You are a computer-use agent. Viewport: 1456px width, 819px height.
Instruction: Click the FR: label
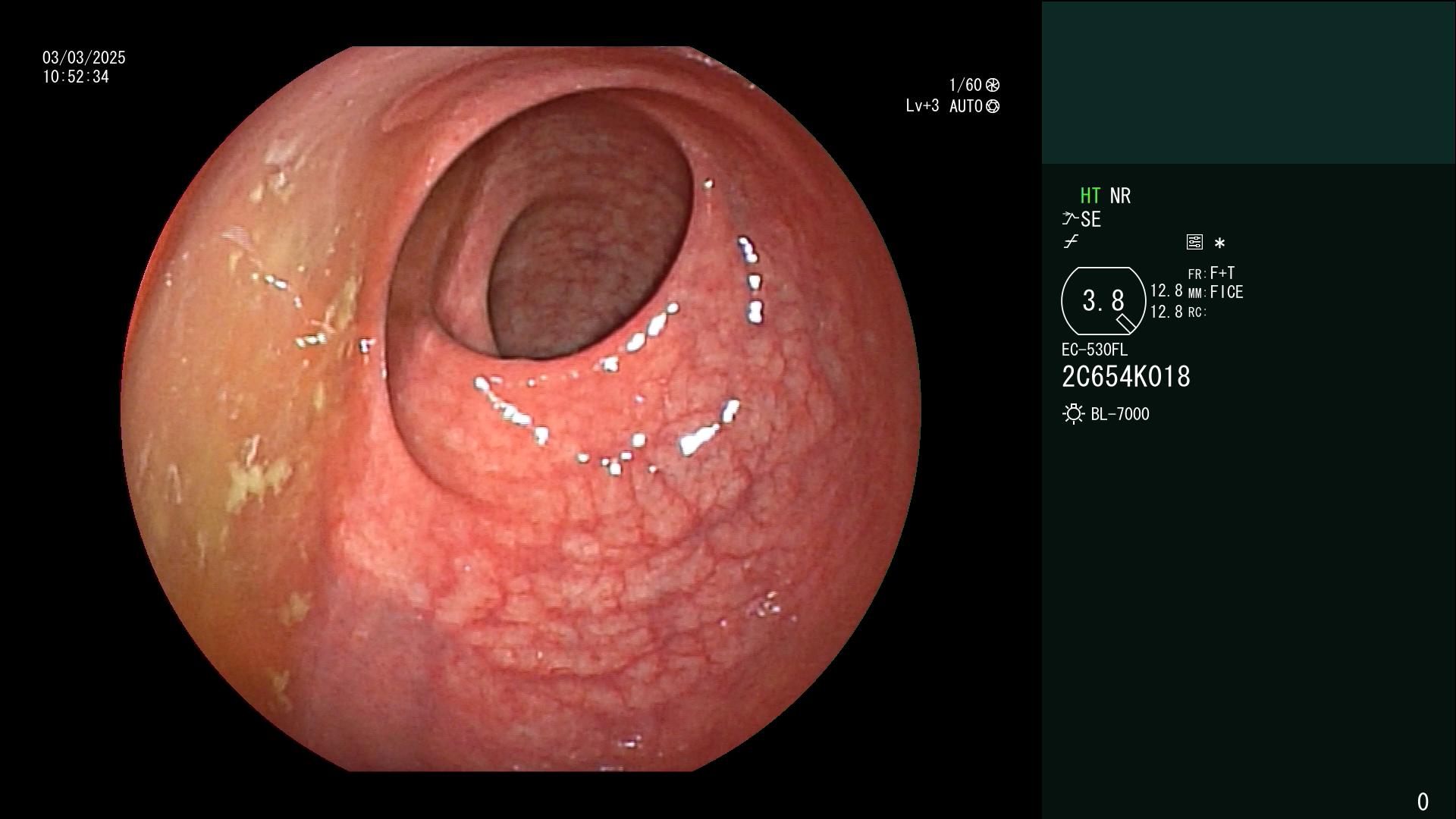(1197, 275)
